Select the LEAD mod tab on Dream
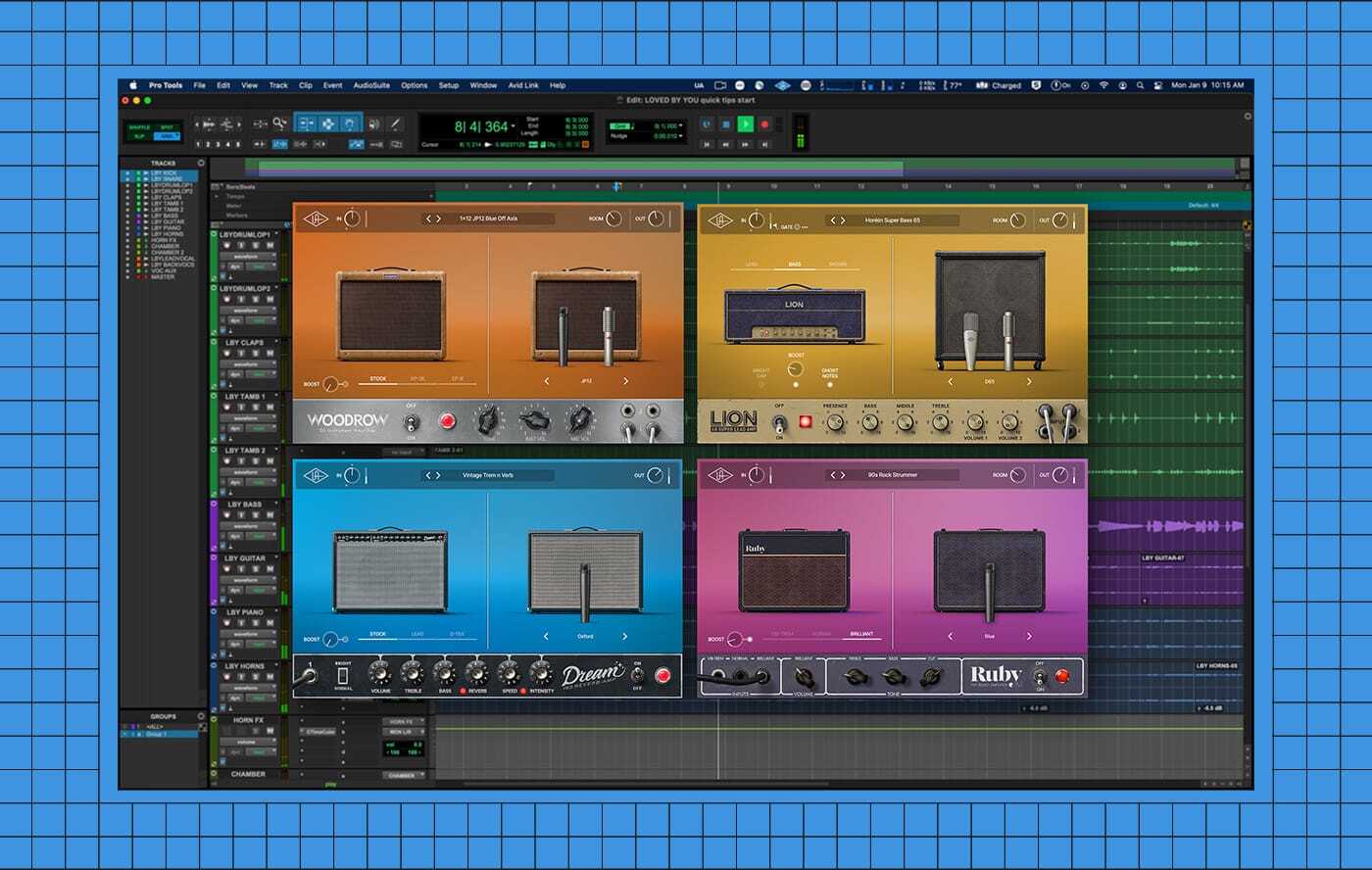Screen dimensions: 1372x870 [417, 634]
